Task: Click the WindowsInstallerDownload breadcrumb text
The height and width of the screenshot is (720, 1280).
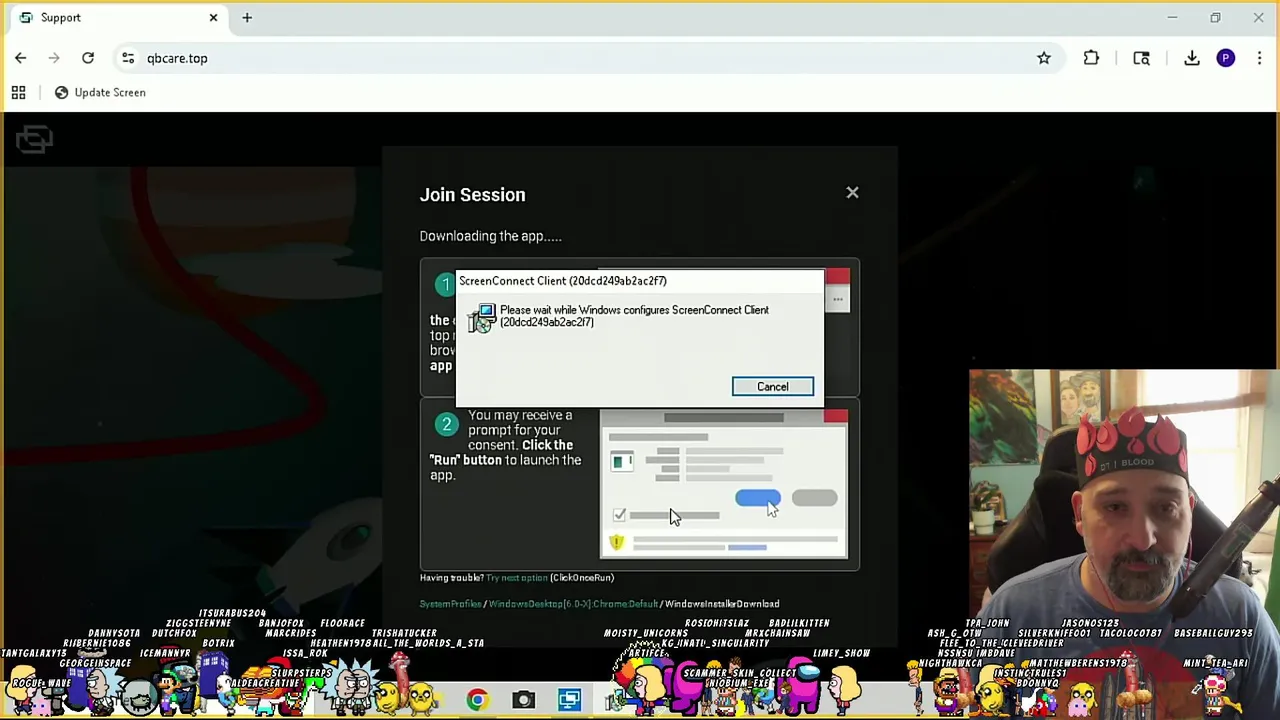Action: pyautogui.click(x=722, y=604)
